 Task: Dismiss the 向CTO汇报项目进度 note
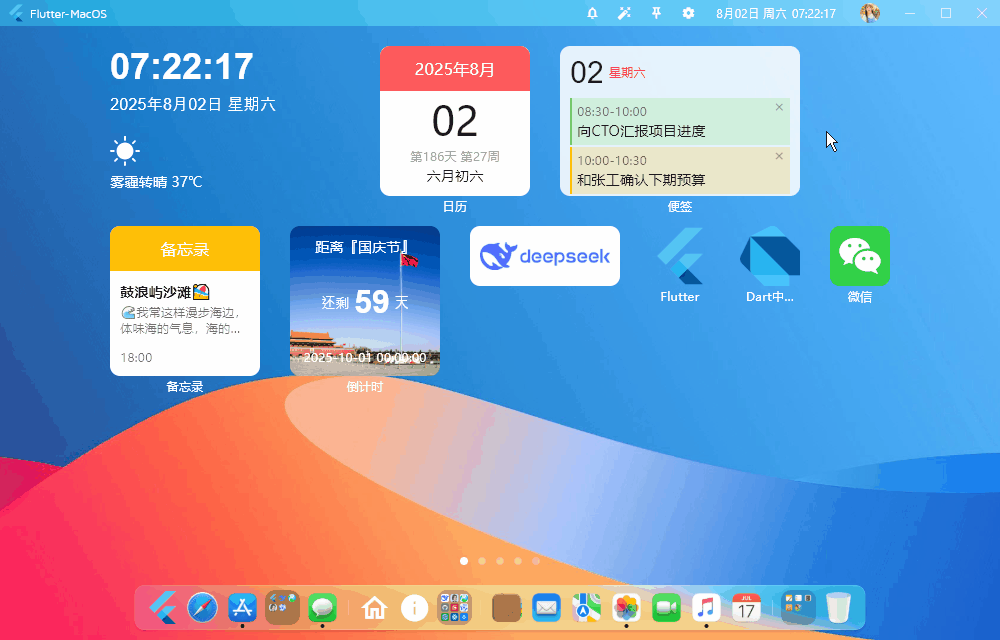tap(779, 107)
